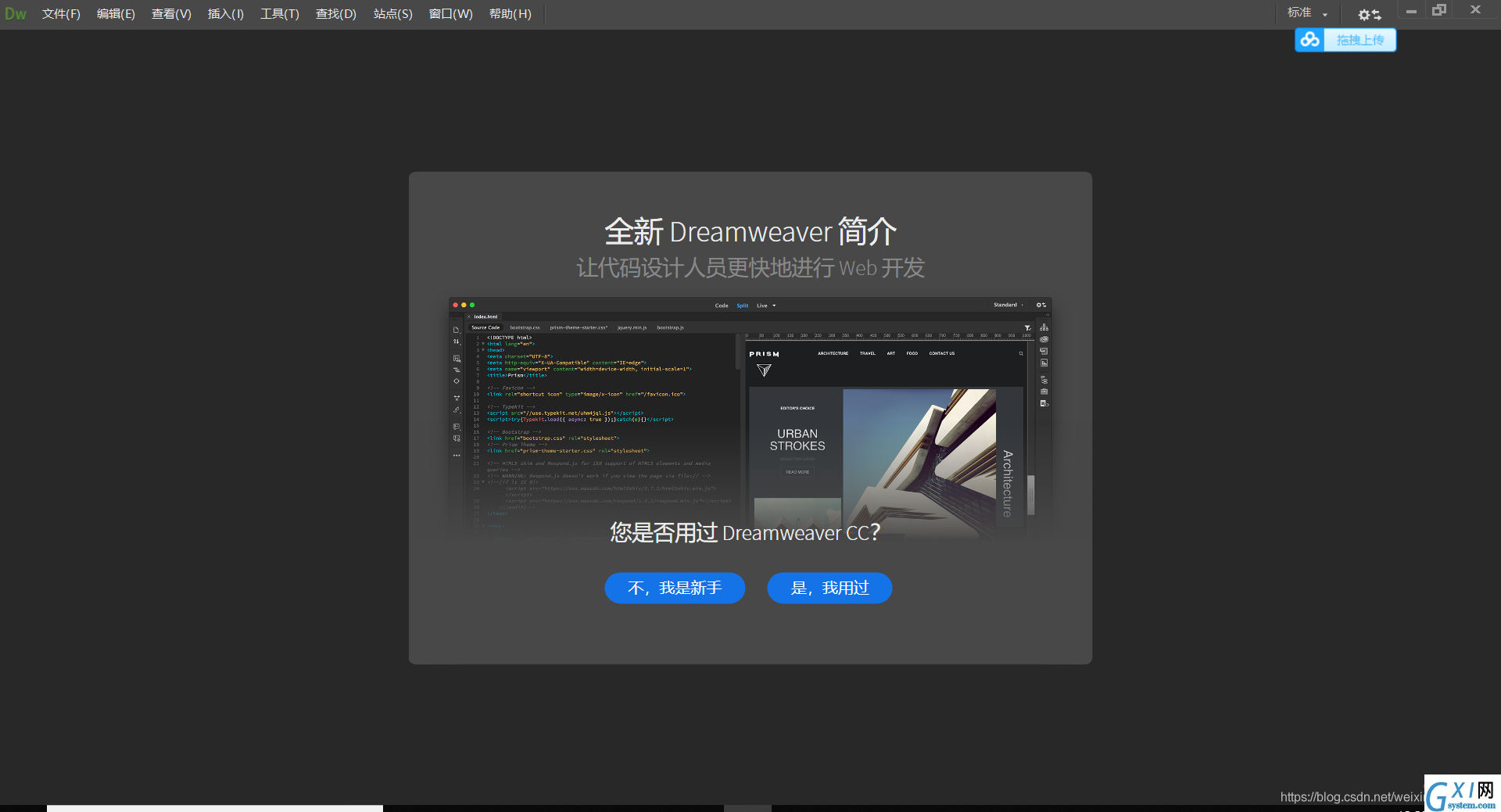This screenshot has width=1501, height=812.
Task: Click the Dreamweaver preview screenshot image
Action: [x=750, y=417]
